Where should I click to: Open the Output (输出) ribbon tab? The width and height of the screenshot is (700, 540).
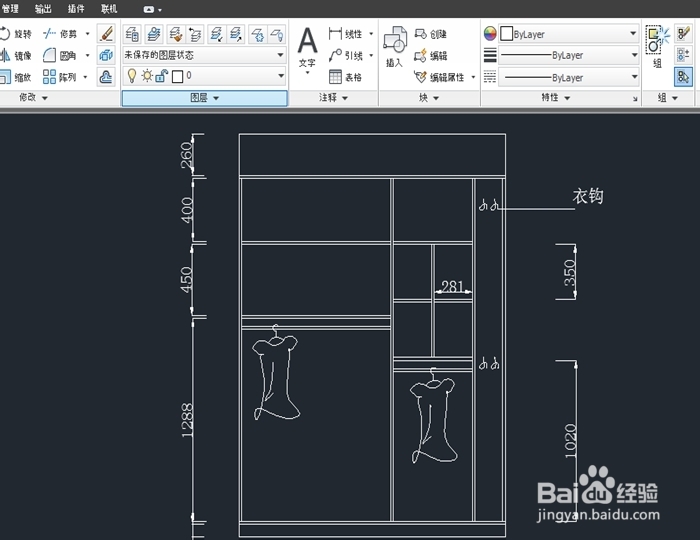click(43, 8)
